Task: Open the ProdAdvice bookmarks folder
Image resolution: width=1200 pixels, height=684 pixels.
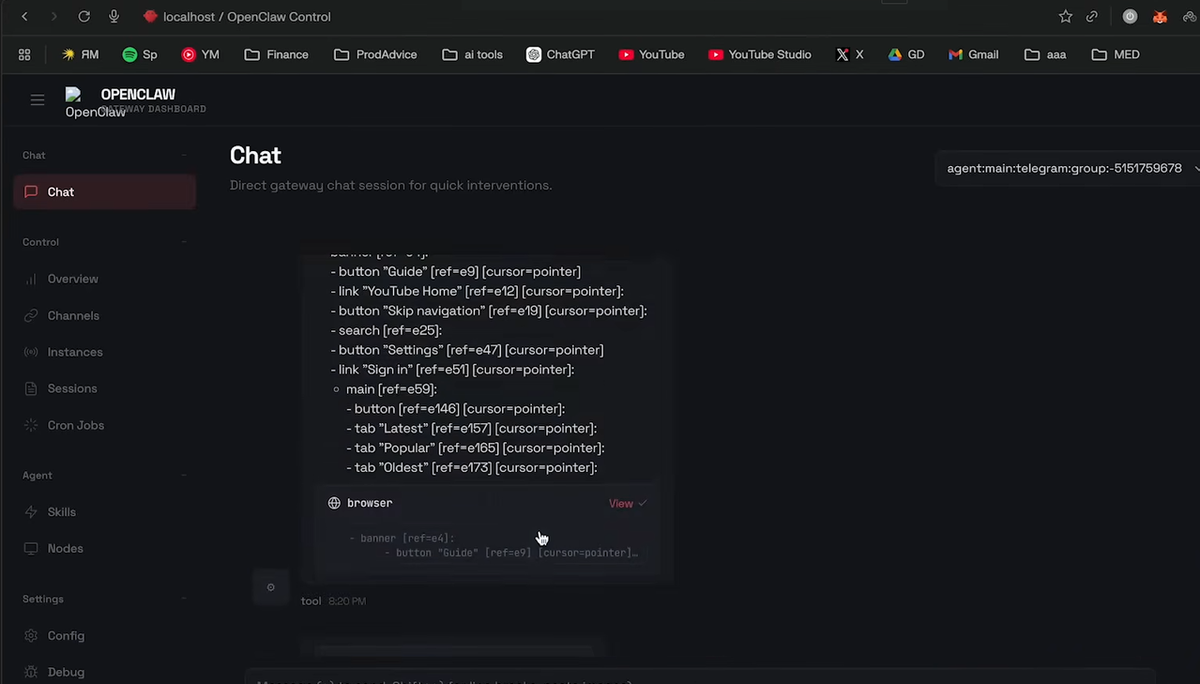Action: pyautogui.click(x=376, y=55)
